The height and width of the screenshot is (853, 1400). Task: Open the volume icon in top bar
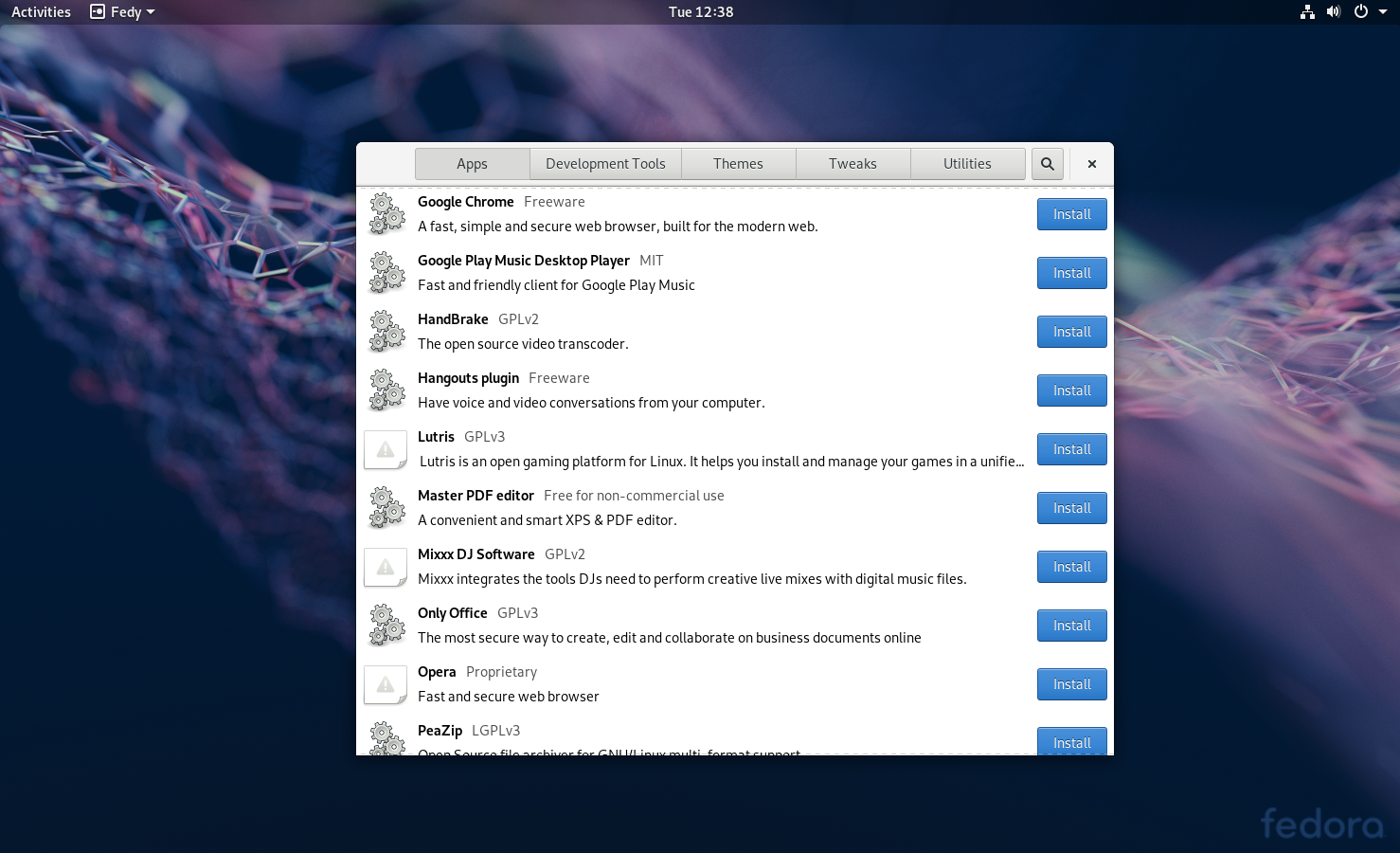(1334, 11)
